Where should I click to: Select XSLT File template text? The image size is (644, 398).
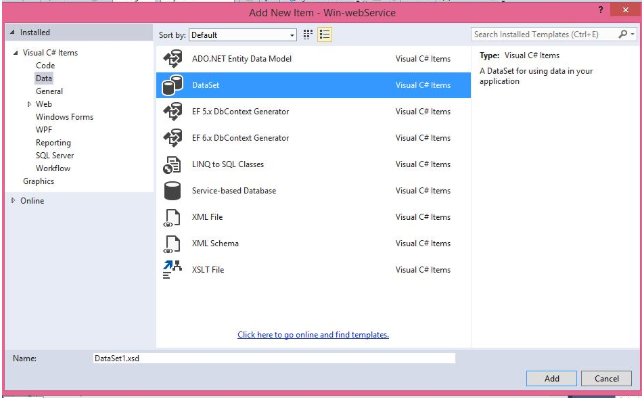(x=208, y=270)
